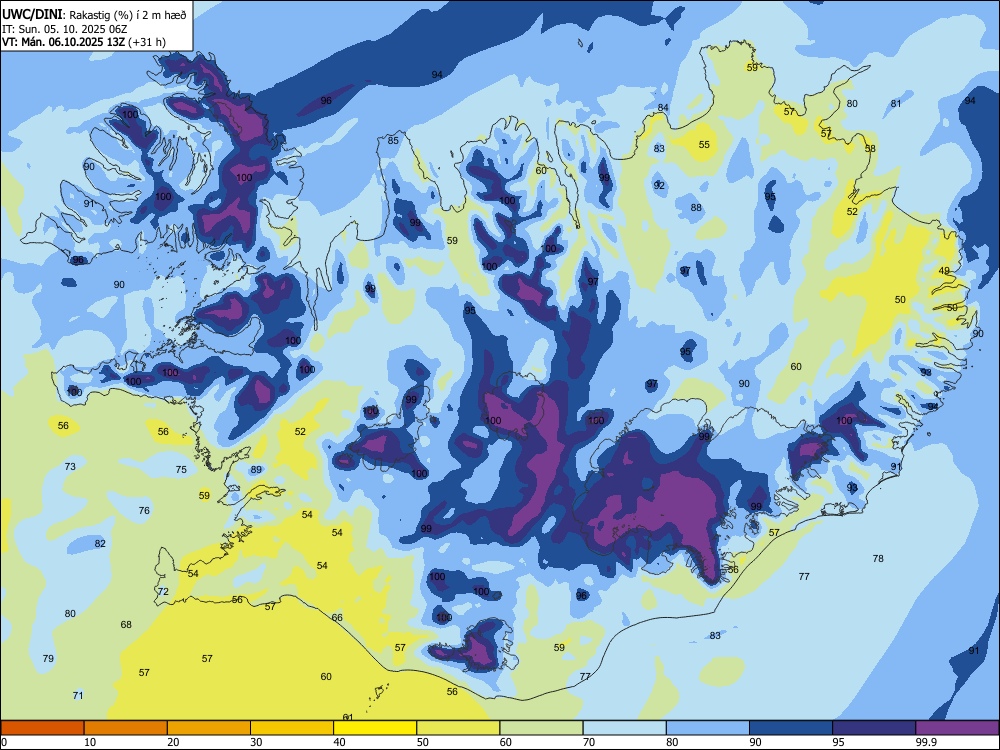Click the 70–80 light blue legend swatch
Viewport: 1000px width, 750px height.
pyautogui.click(x=624, y=728)
